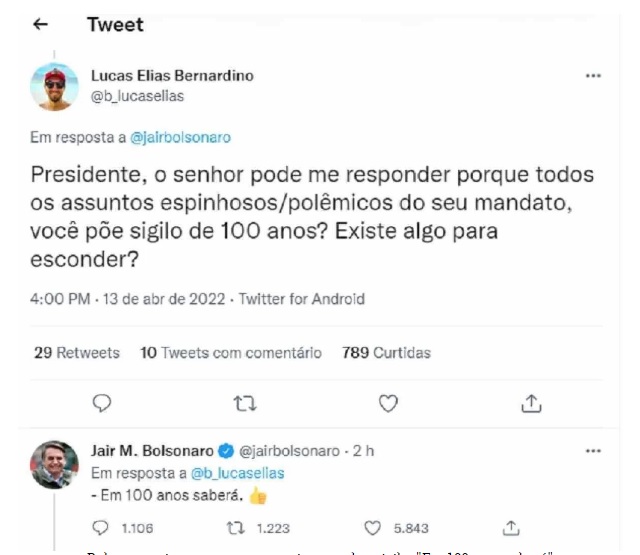
Task: Open more options on Bolsonaro's reply
Action: click(592, 451)
